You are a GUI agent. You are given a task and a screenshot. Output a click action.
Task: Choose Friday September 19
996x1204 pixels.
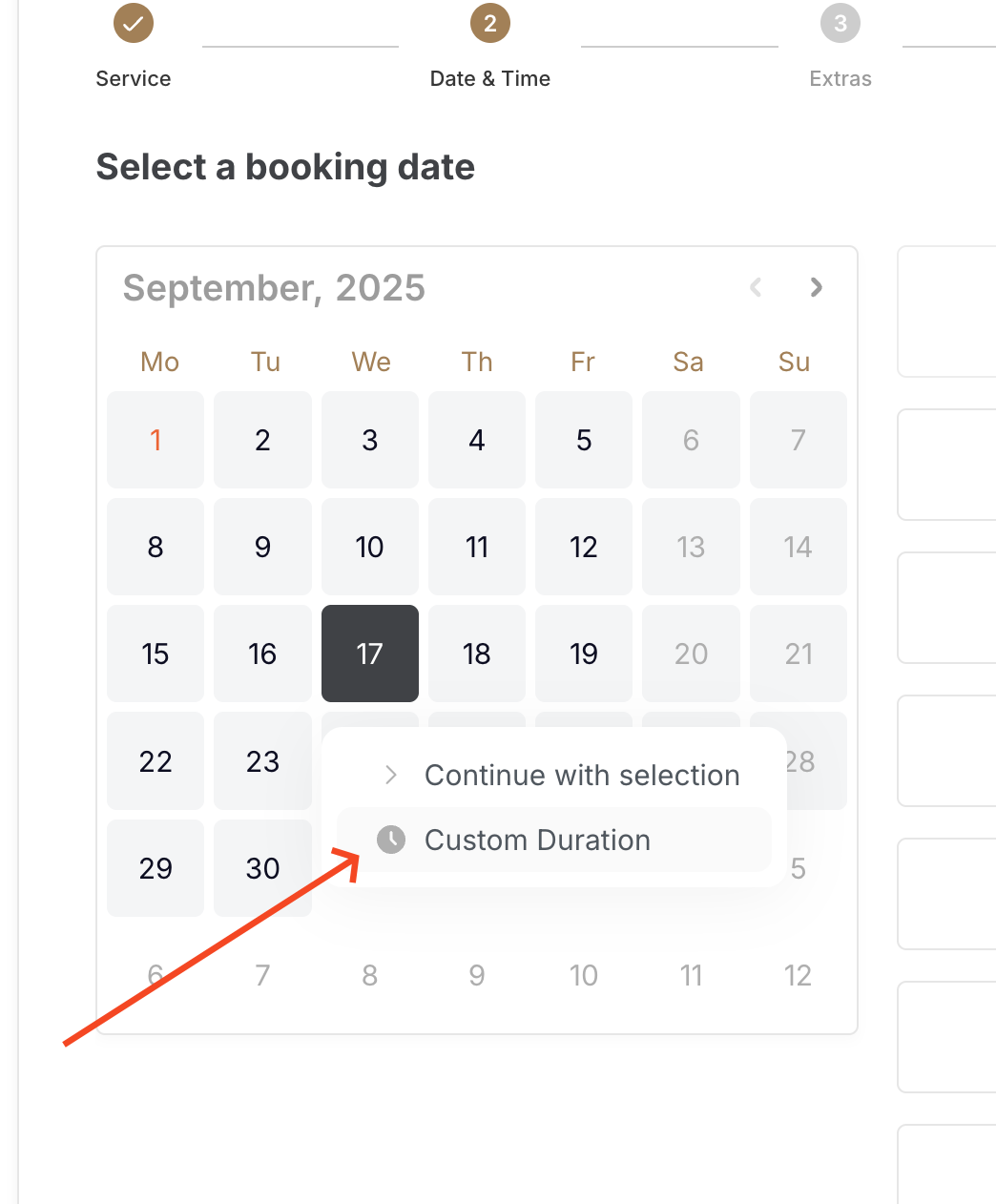coord(584,654)
